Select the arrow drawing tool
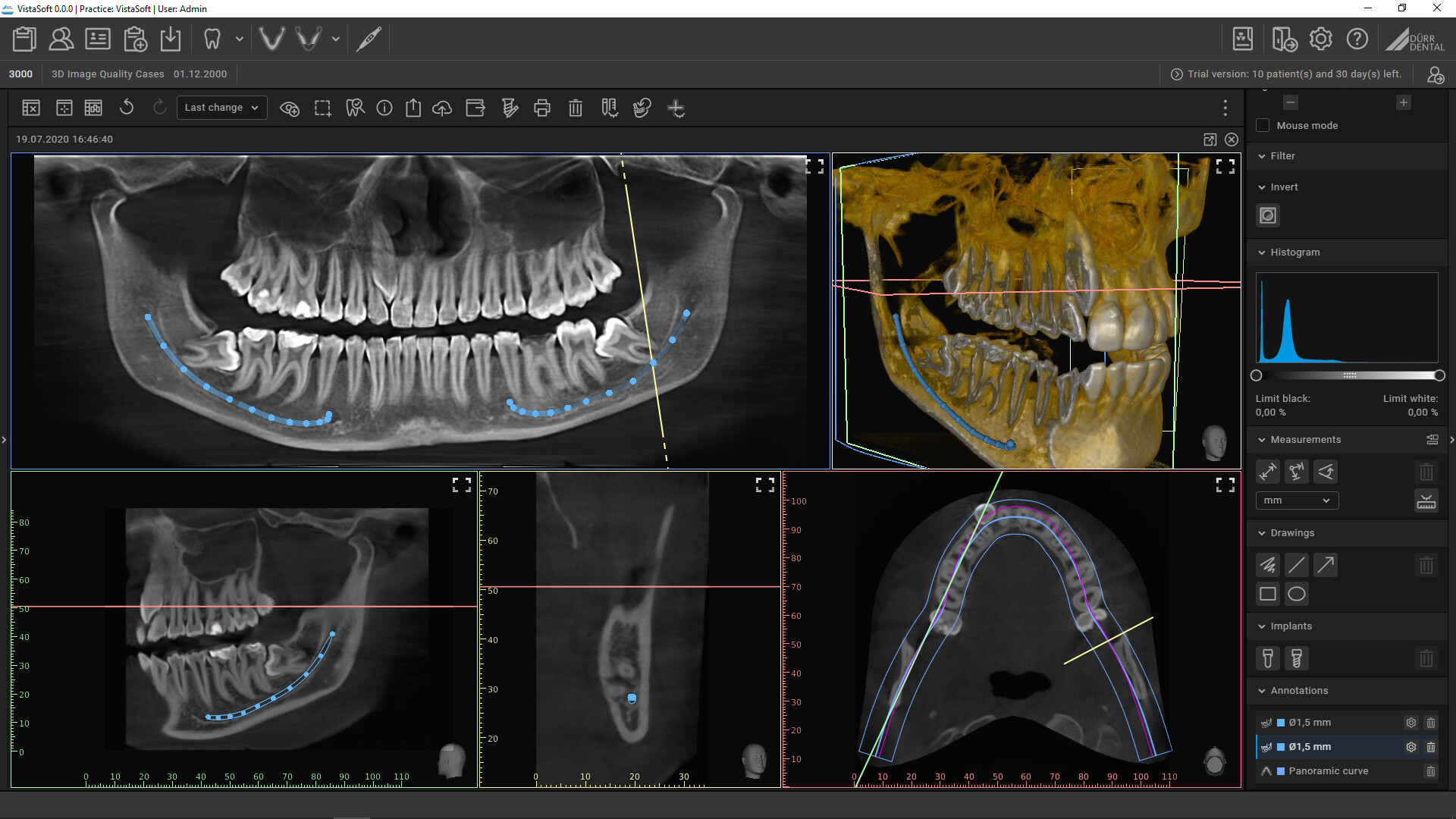This screenshot has width=1456, height=819. (1325, 564)
